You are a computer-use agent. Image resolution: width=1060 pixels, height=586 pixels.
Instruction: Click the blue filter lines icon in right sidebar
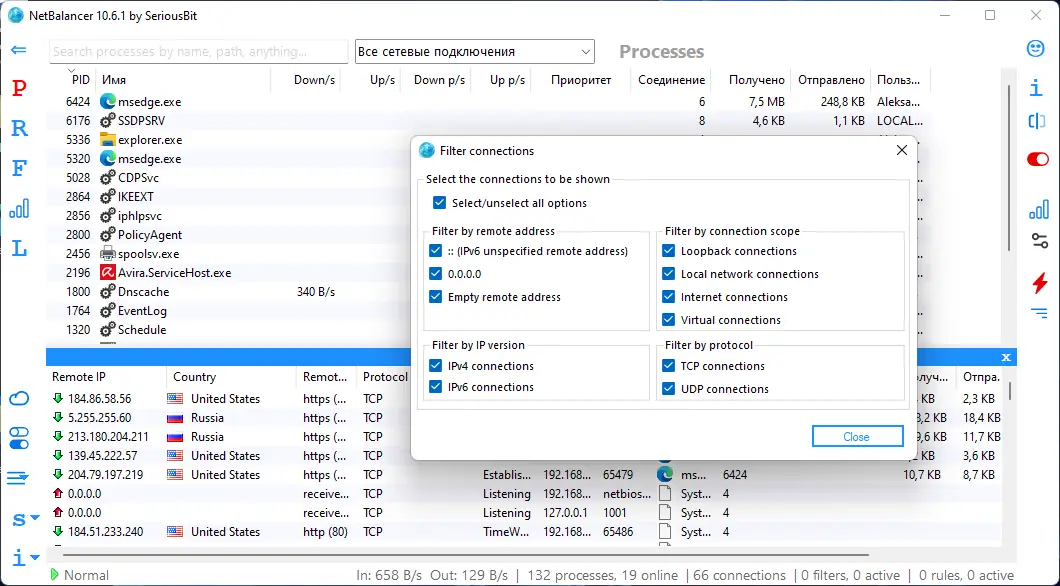tap(1039, 312)
